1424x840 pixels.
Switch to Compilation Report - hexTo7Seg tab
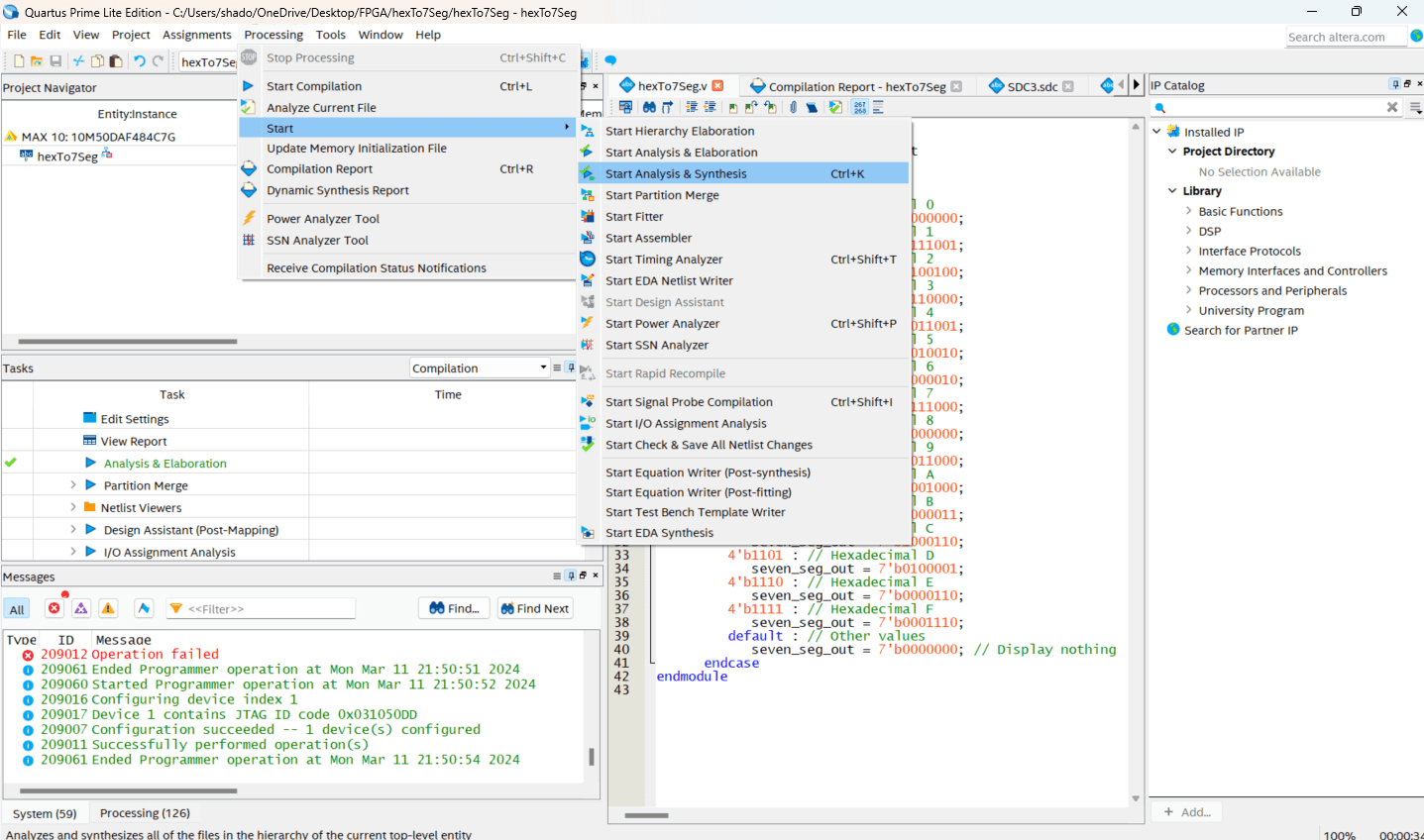point(855,86)
